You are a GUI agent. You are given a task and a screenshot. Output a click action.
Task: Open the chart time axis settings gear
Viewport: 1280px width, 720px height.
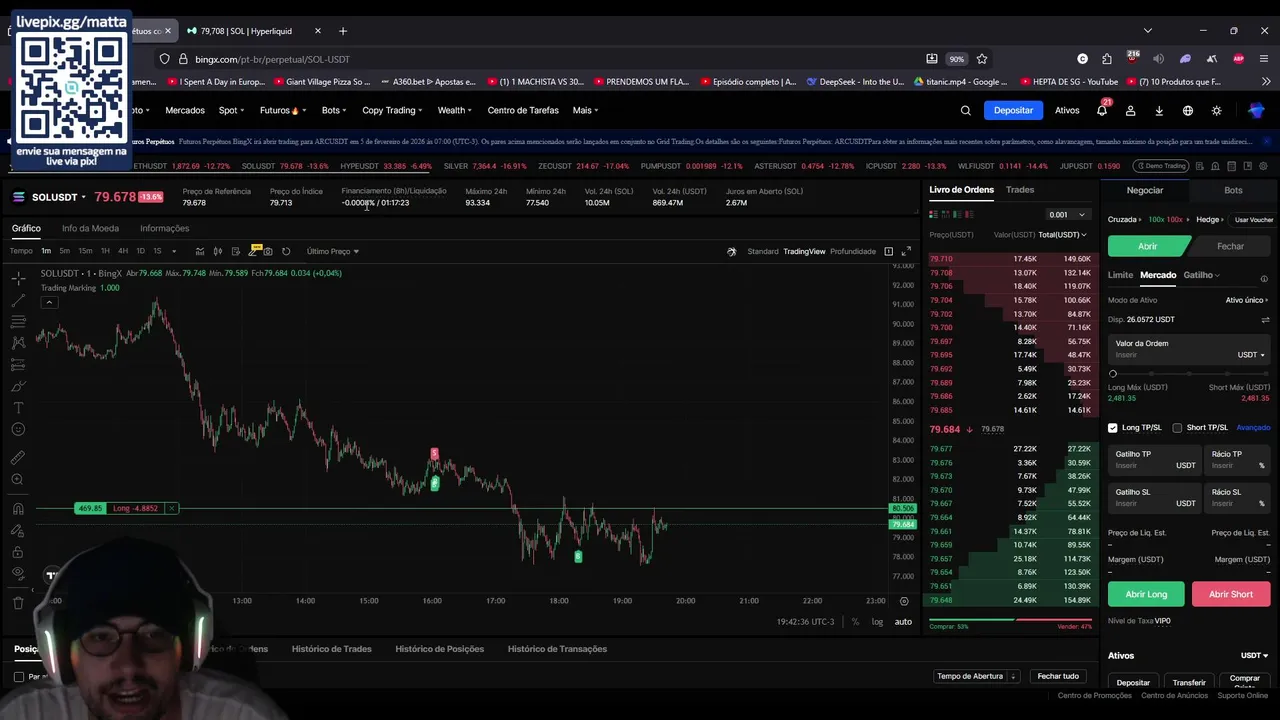pyautogui.click(x=904, y=601)
